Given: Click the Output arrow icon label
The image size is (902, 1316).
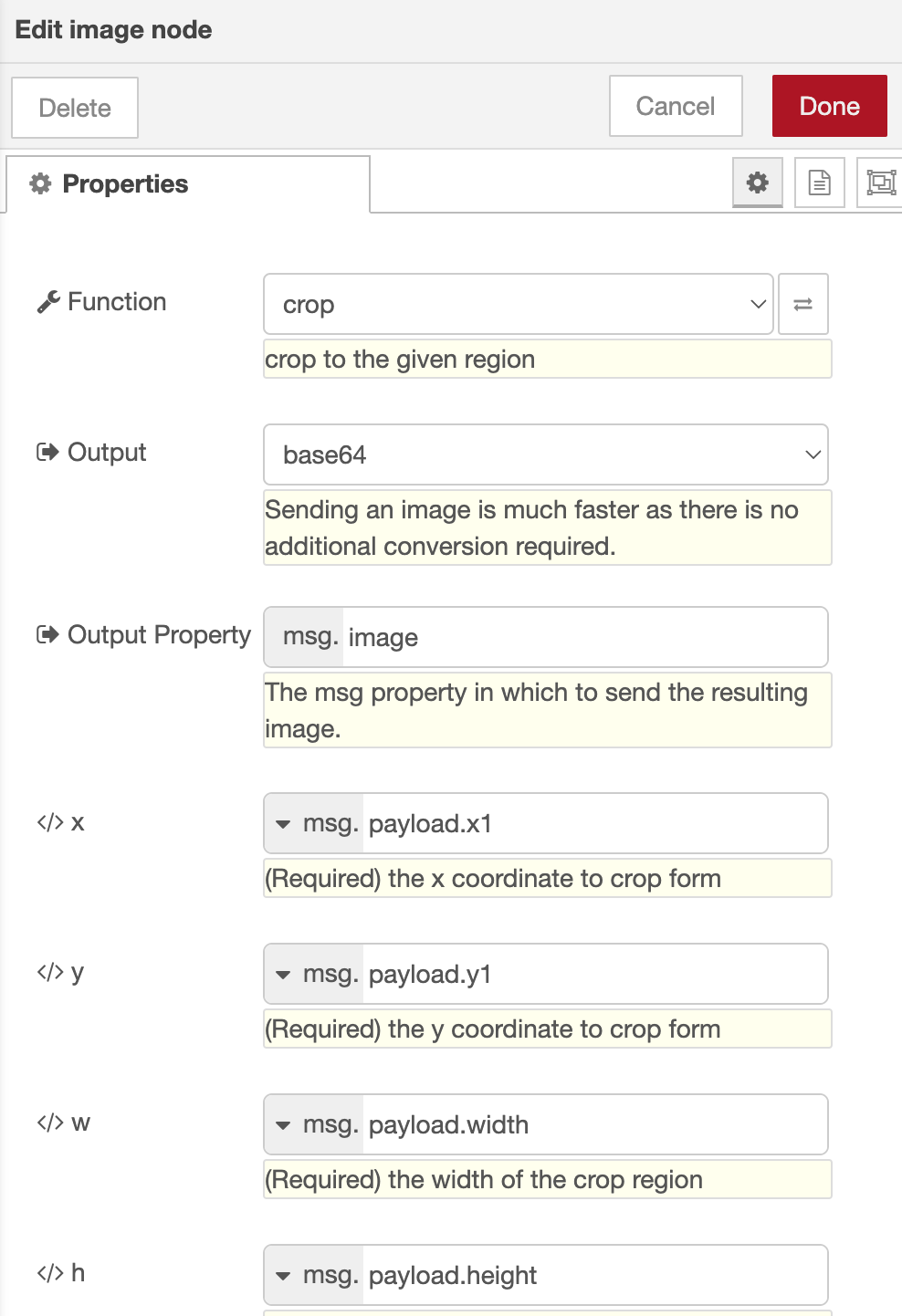Looking at the screenshot, I should (x=47, y=452).
